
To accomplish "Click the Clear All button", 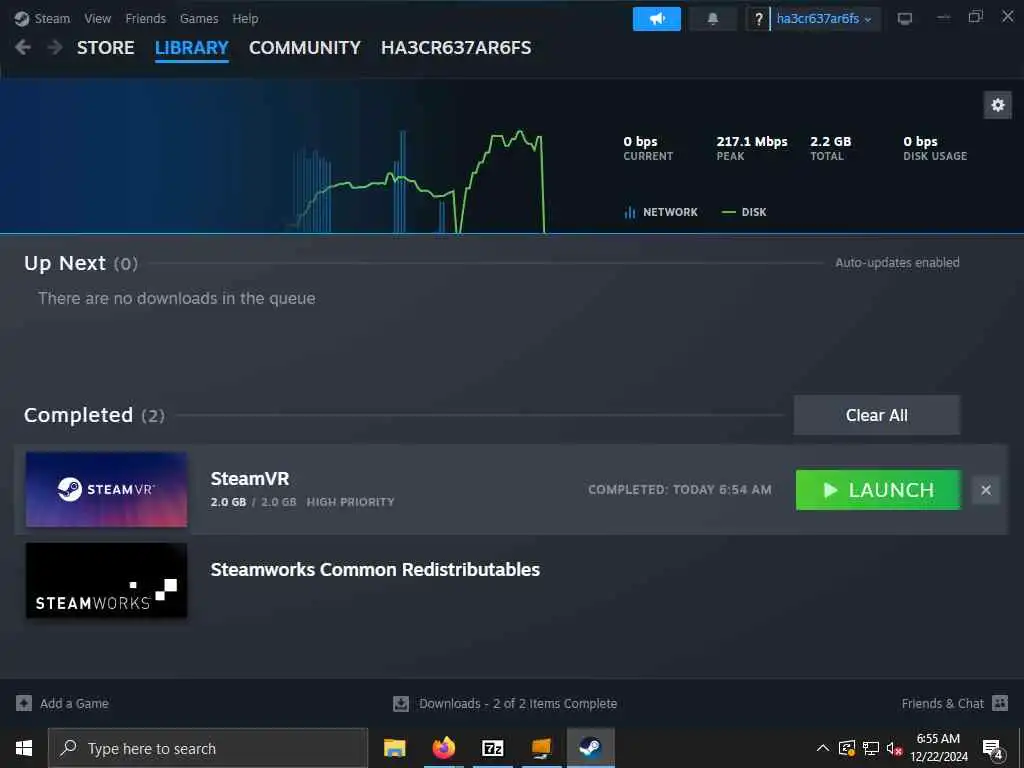I will coord(876,415).
